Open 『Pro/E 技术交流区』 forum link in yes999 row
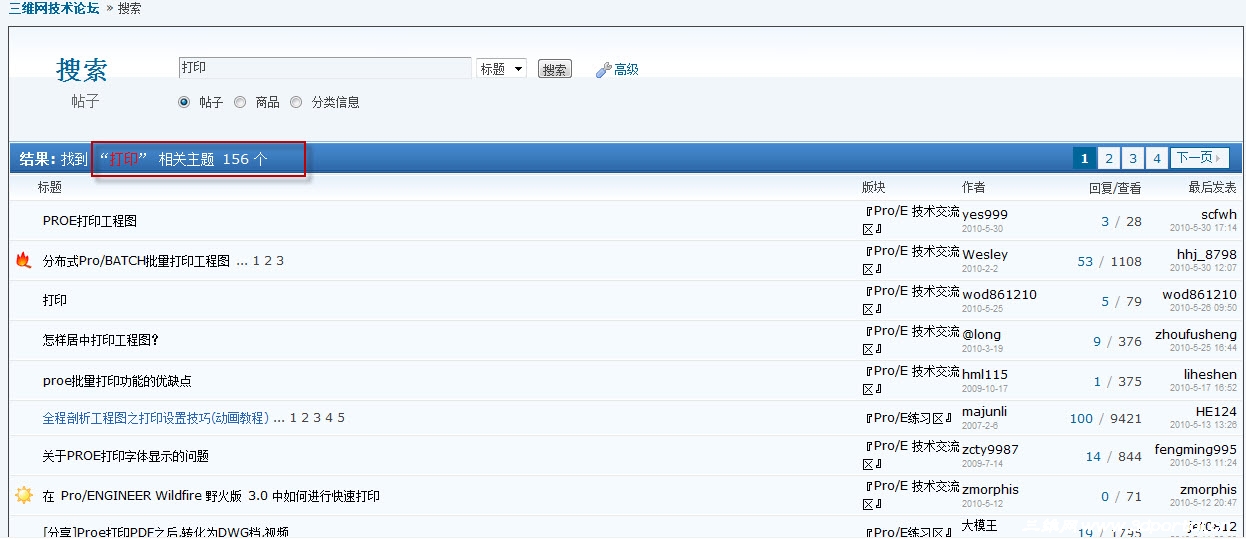This screenshot has height=539, width=1246. [911, 220]
